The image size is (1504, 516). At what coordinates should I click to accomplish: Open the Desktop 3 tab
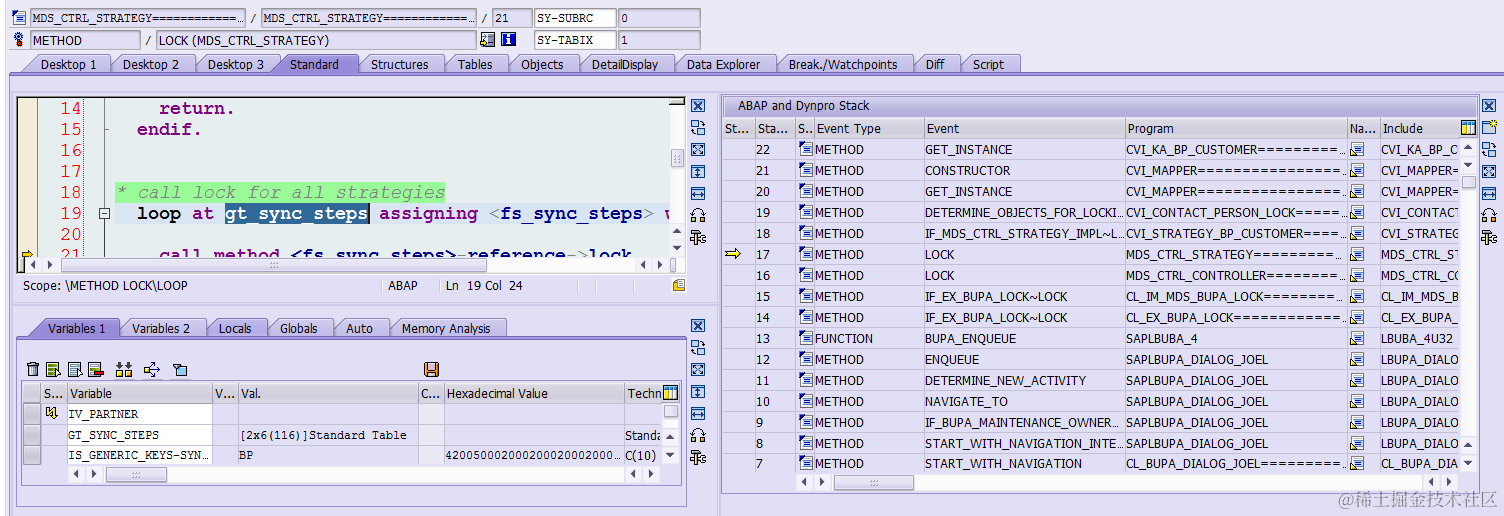[236, 64]
